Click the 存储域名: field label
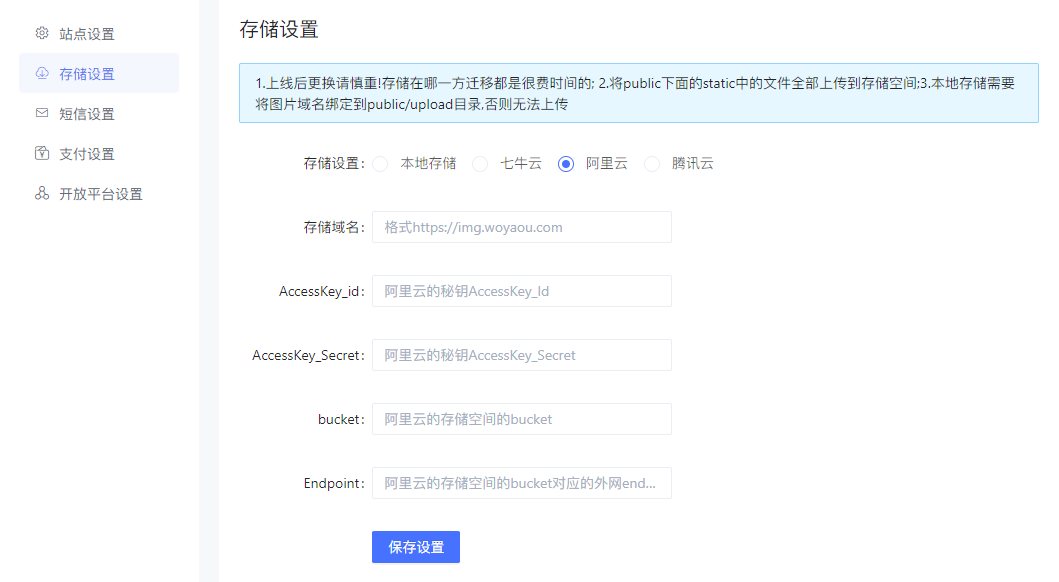The image size is (1059, 582). [x=334, y=228]
